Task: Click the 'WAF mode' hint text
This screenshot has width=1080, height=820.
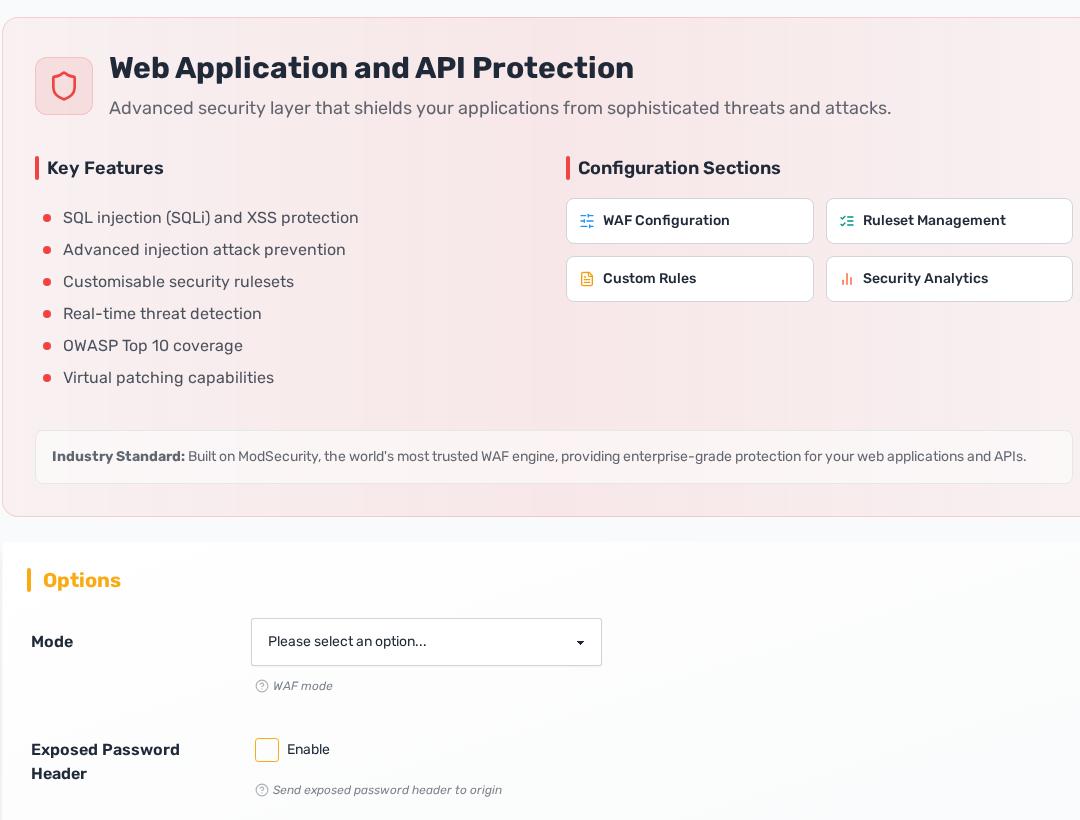Action: (302, 686)
